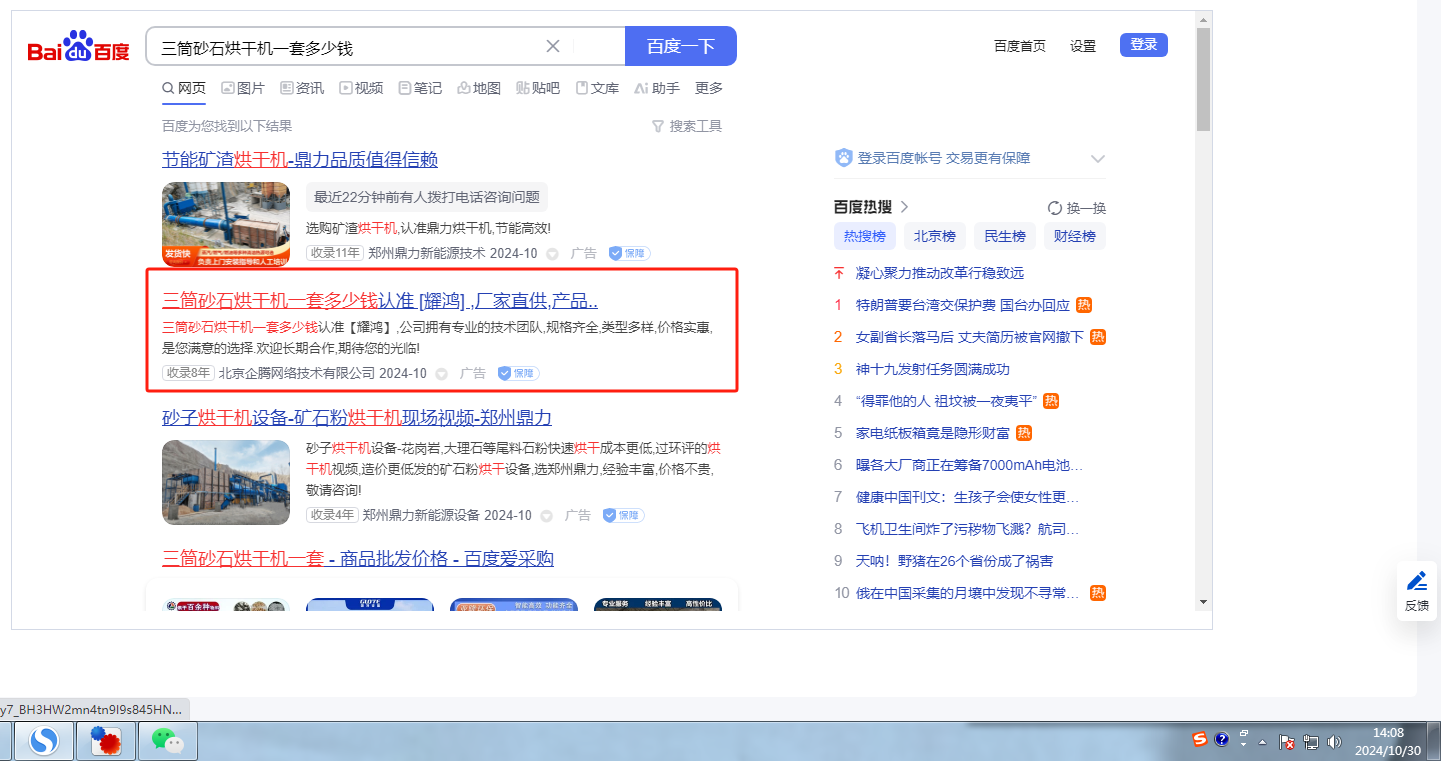The image size is (1441, 761).
Task: Click the 换一换 refresh icon in 百度热搜
Action: 1054,208
